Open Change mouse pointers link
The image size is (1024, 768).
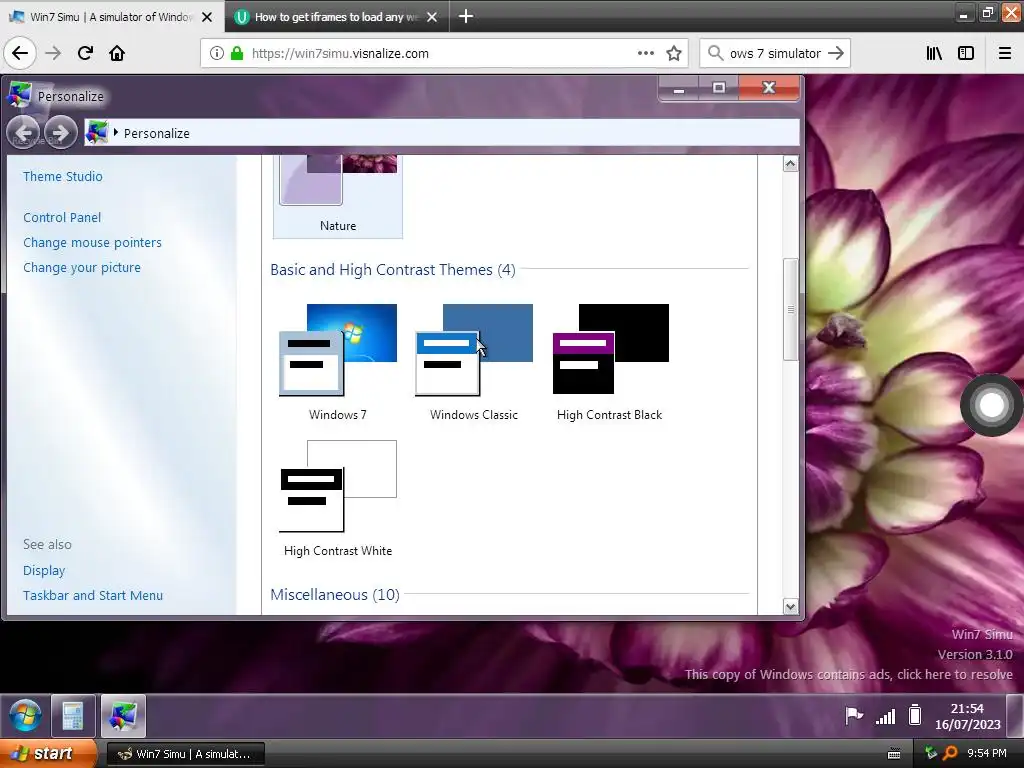pos(92,242)
